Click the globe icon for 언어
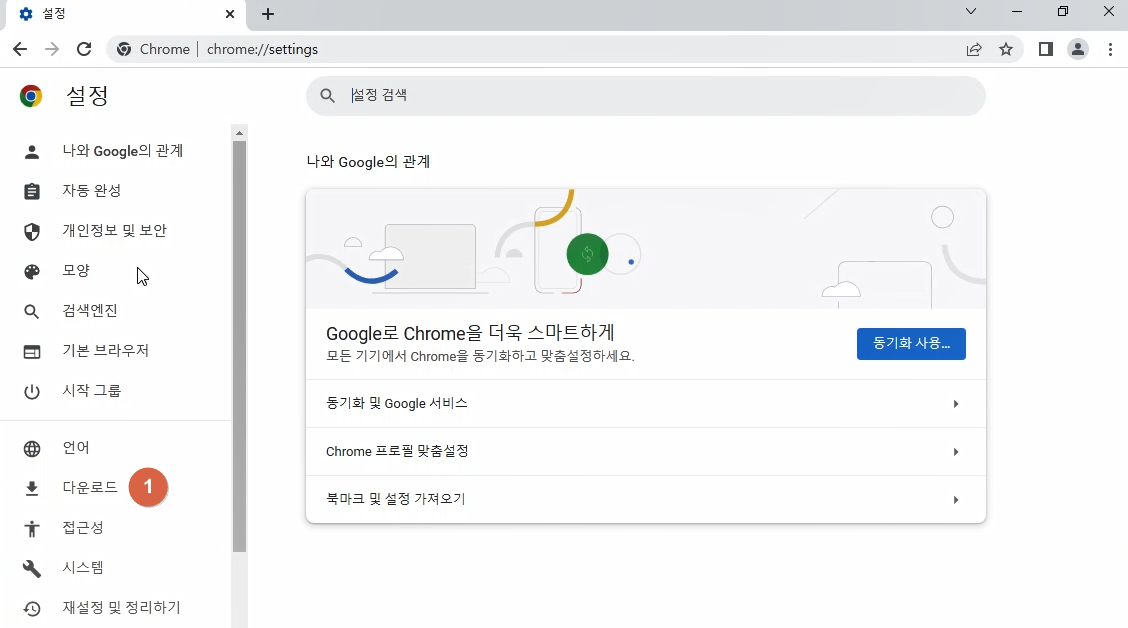 (32, 448)
